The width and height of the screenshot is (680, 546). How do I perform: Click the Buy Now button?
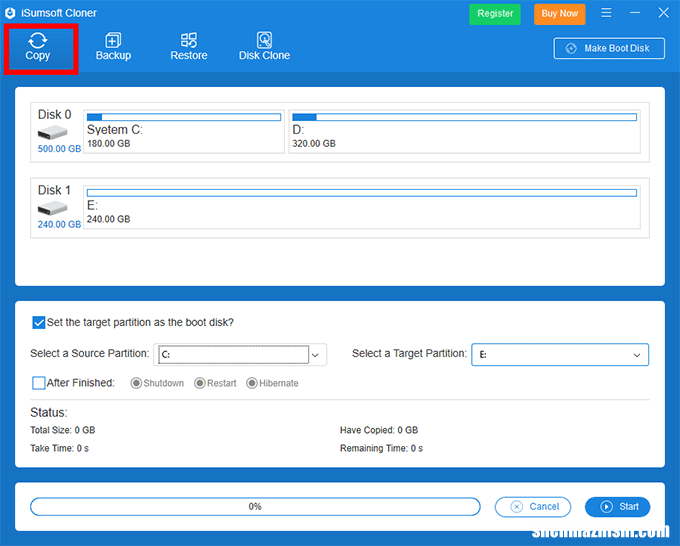pos(559,14)
